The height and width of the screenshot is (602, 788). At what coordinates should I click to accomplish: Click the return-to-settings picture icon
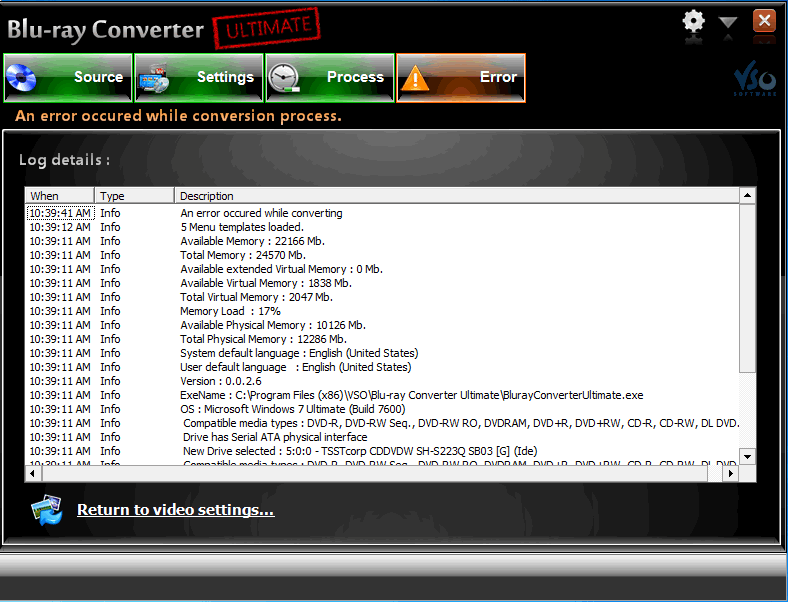[47, 510]
